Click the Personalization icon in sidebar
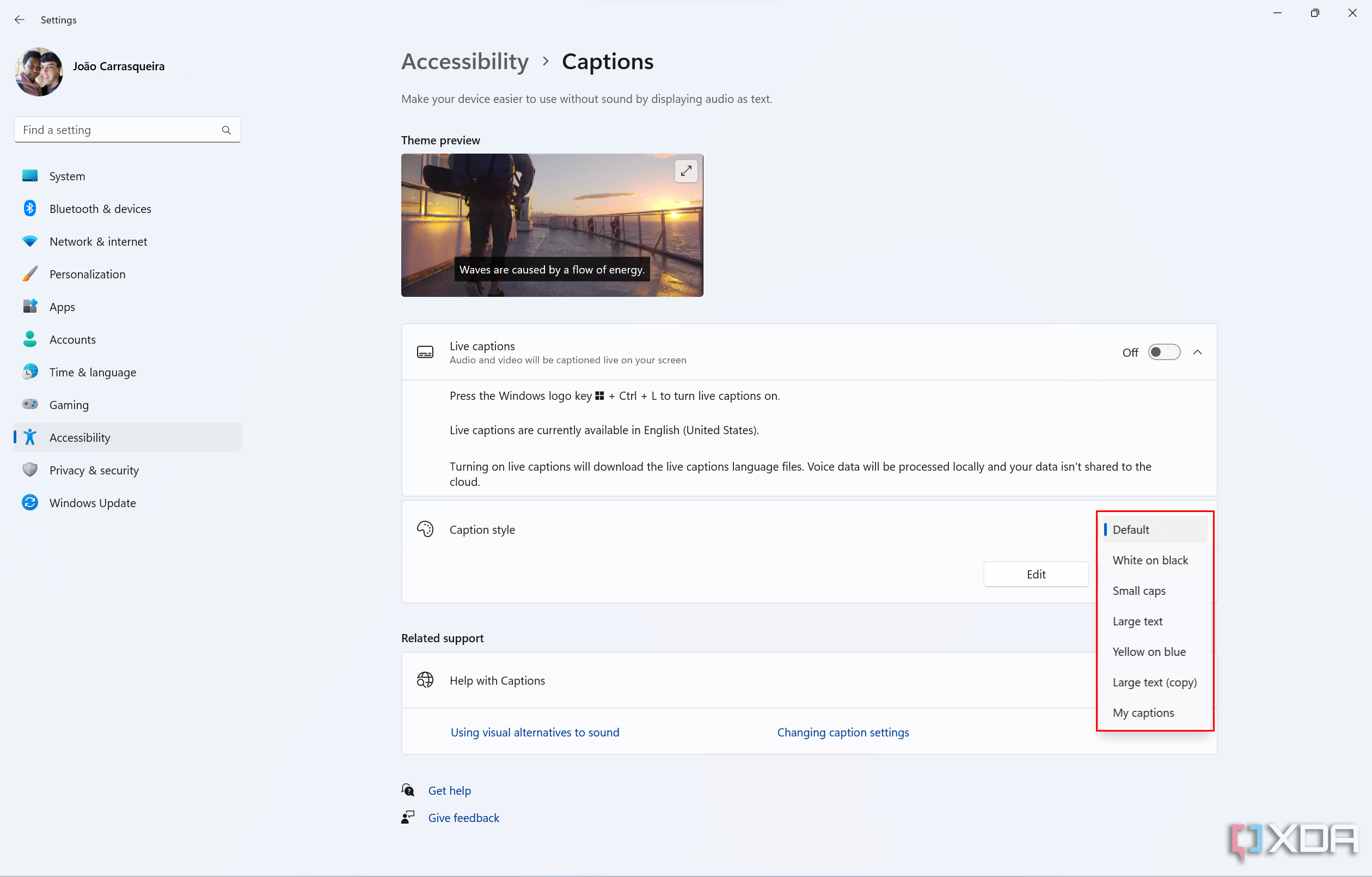Image resolution: width=1372 pixels, height=877 pixels. (29, 274)
